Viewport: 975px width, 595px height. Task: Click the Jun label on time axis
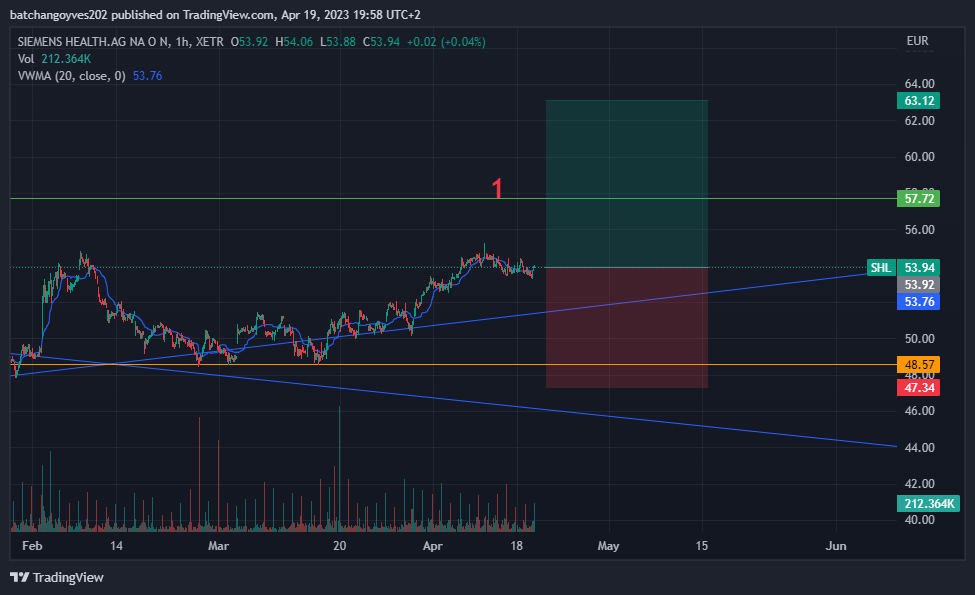pyautogui.click(x=836, y=546)
